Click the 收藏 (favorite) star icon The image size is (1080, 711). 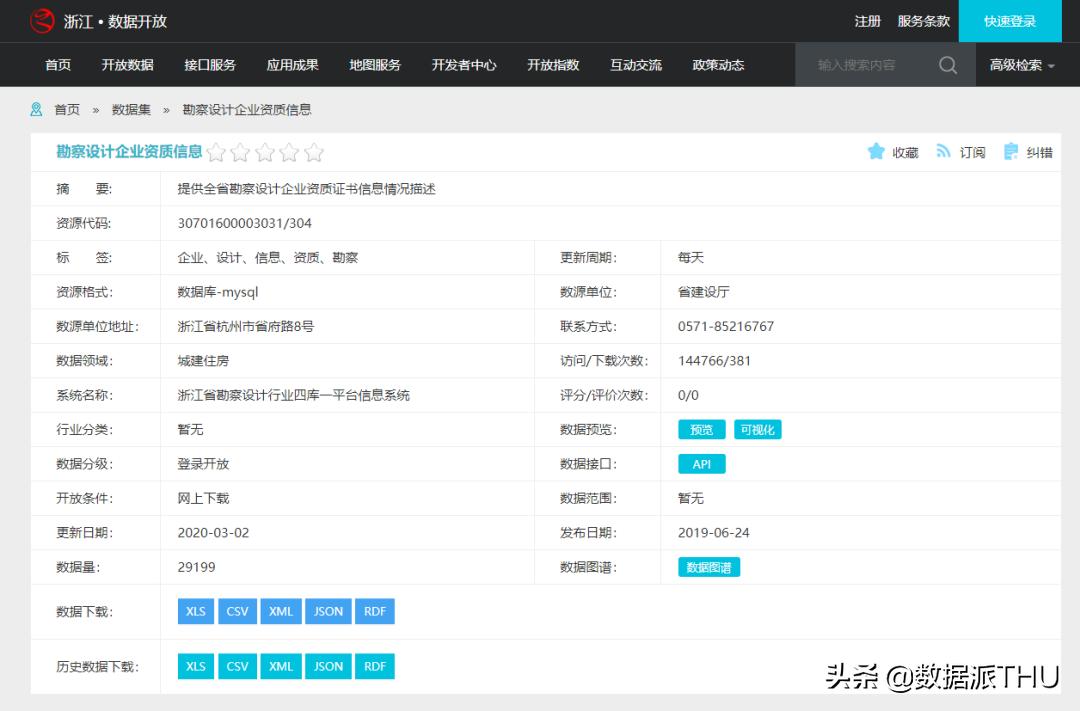874,151
